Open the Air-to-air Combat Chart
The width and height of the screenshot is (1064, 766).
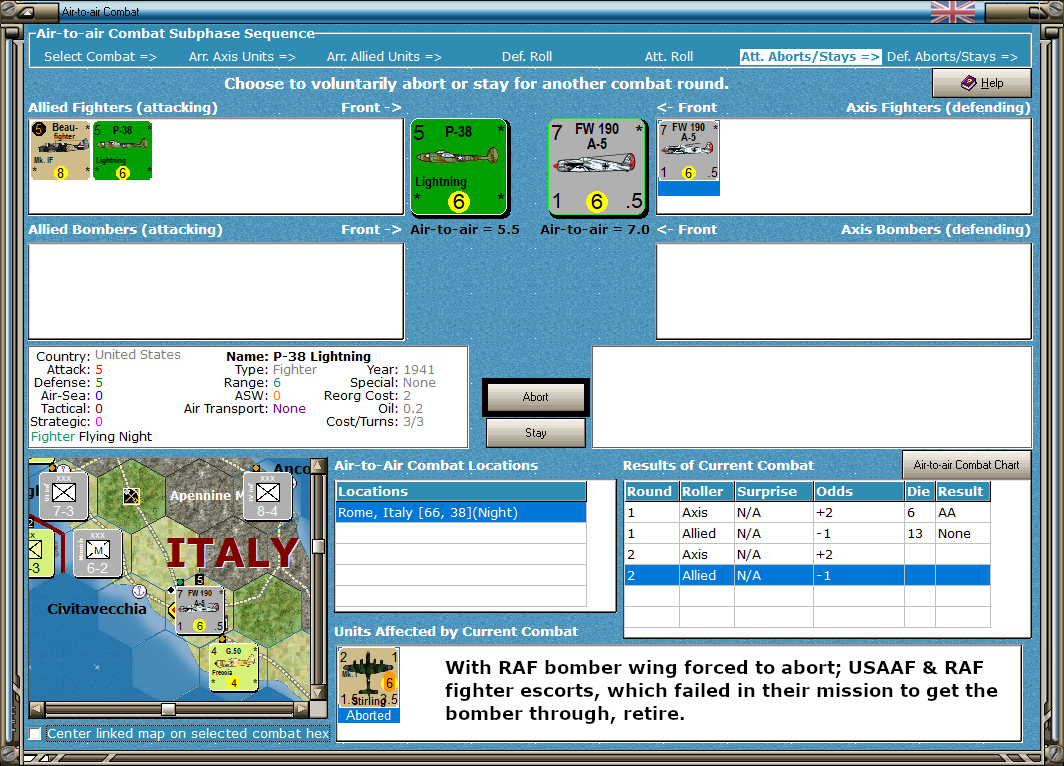click(966, 465)
